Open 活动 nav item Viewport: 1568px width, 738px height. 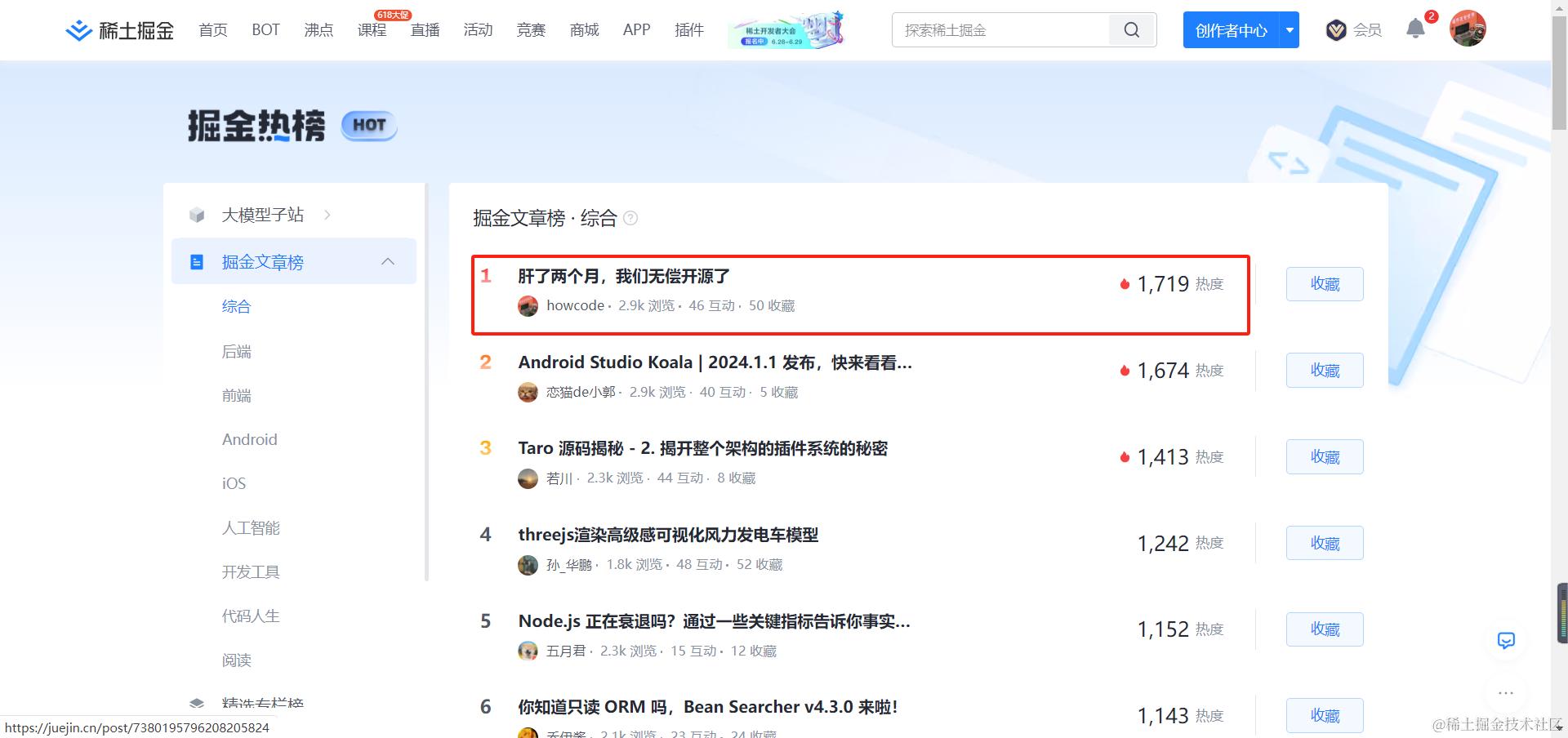coord(478,30)
